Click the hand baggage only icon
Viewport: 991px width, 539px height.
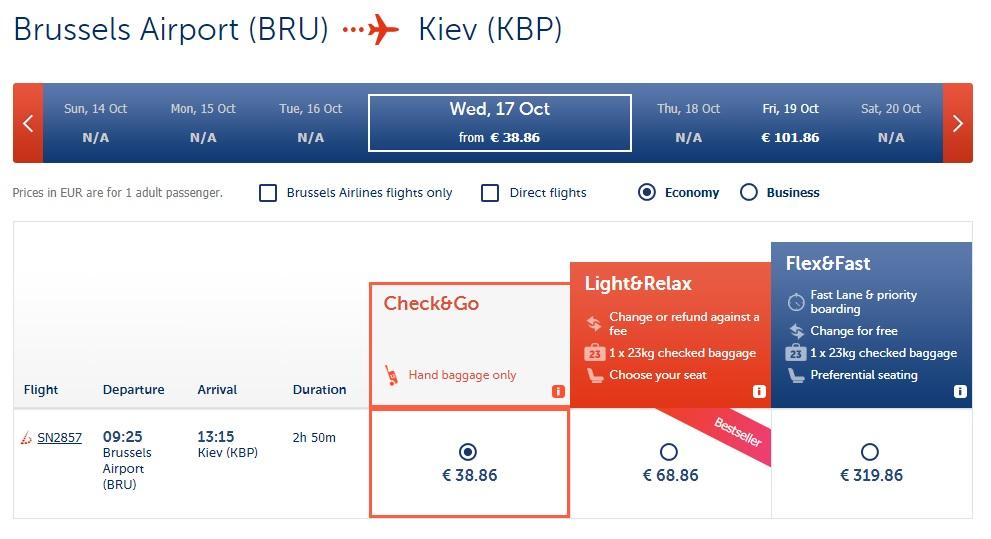pos(391,375)
